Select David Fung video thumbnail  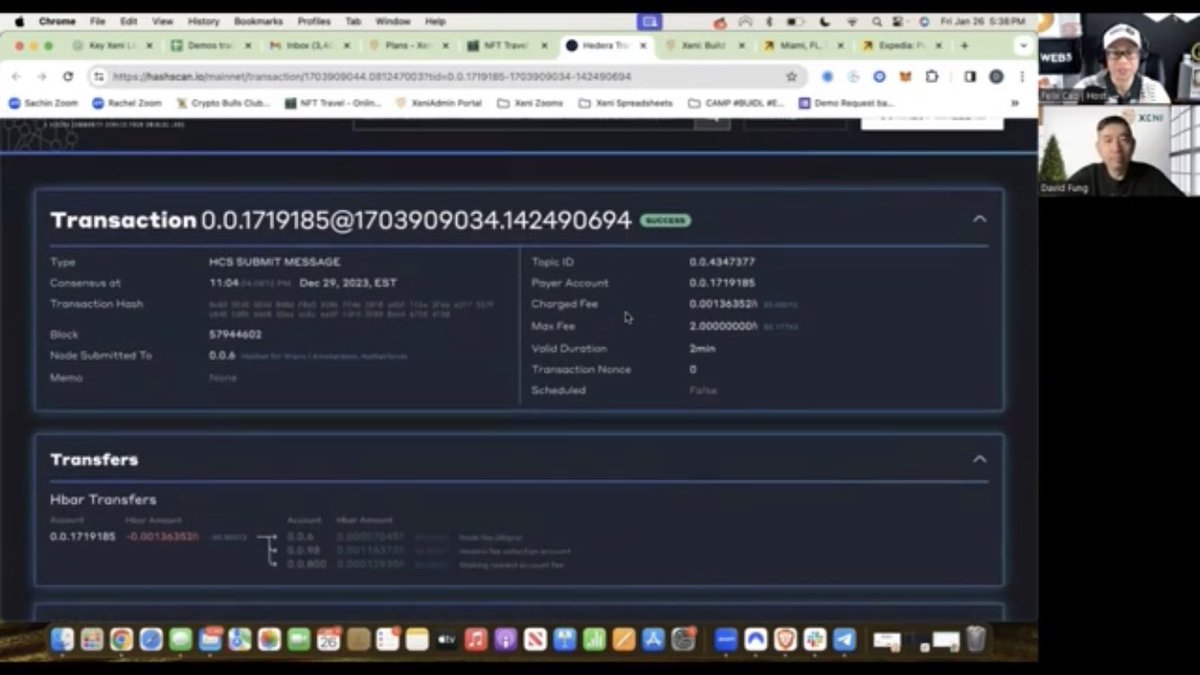tap(1118, 150)
